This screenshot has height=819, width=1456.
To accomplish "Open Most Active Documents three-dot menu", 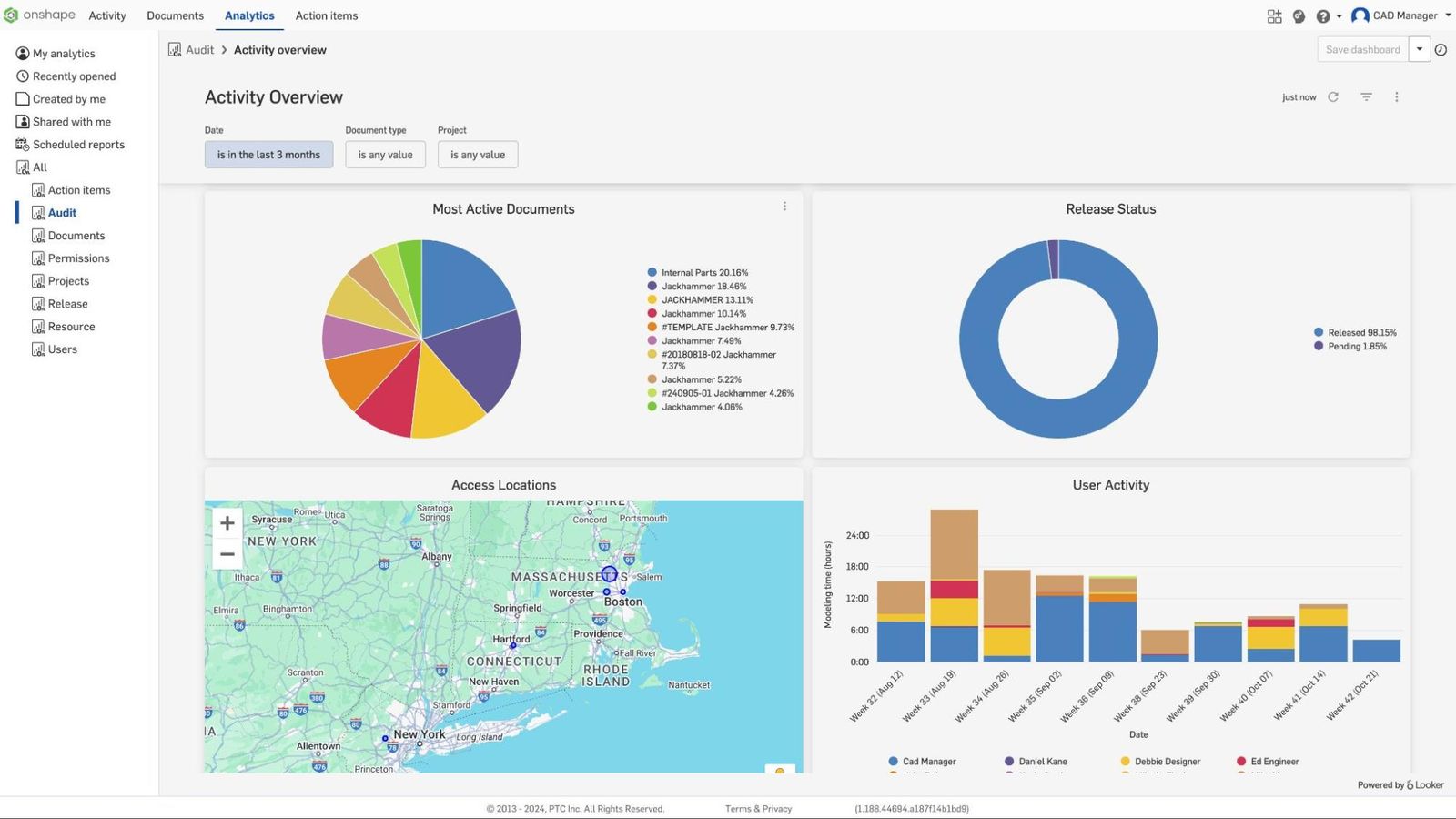I will click(784, 206).
